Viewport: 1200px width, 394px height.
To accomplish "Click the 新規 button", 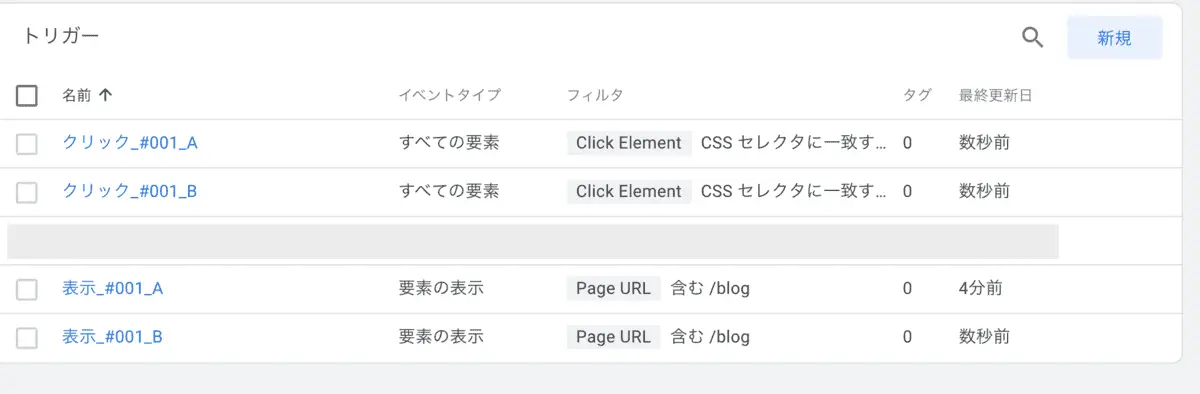I will pyautogui.click(x=1115, y=38).
